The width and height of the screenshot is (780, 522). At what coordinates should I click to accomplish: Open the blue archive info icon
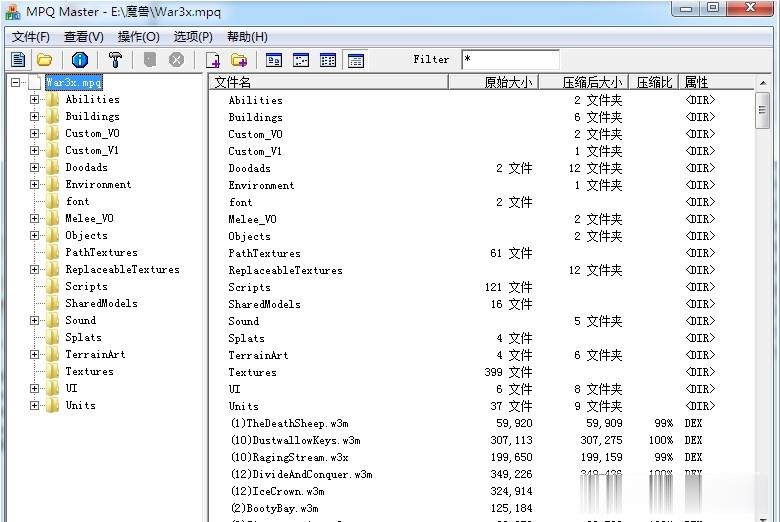click(x=80, y=60)
